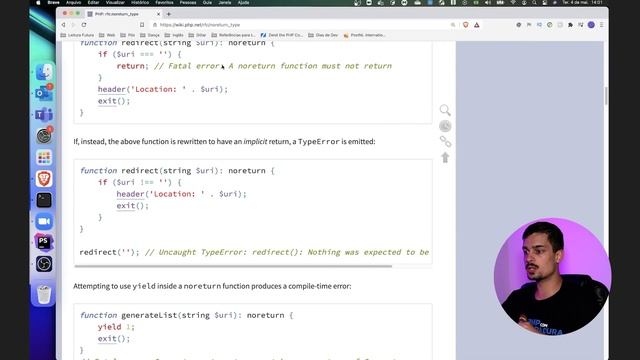
Task: Open the Ajuda menu
Action: point(244,2)
